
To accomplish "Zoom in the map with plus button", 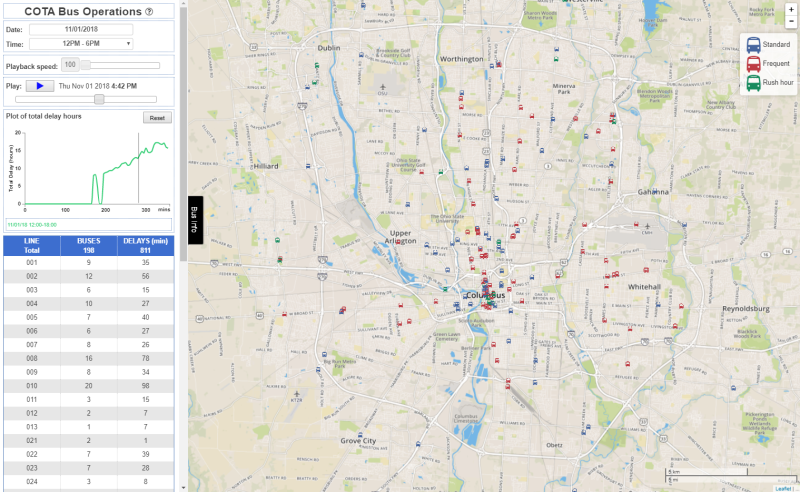I will [791, 9].
